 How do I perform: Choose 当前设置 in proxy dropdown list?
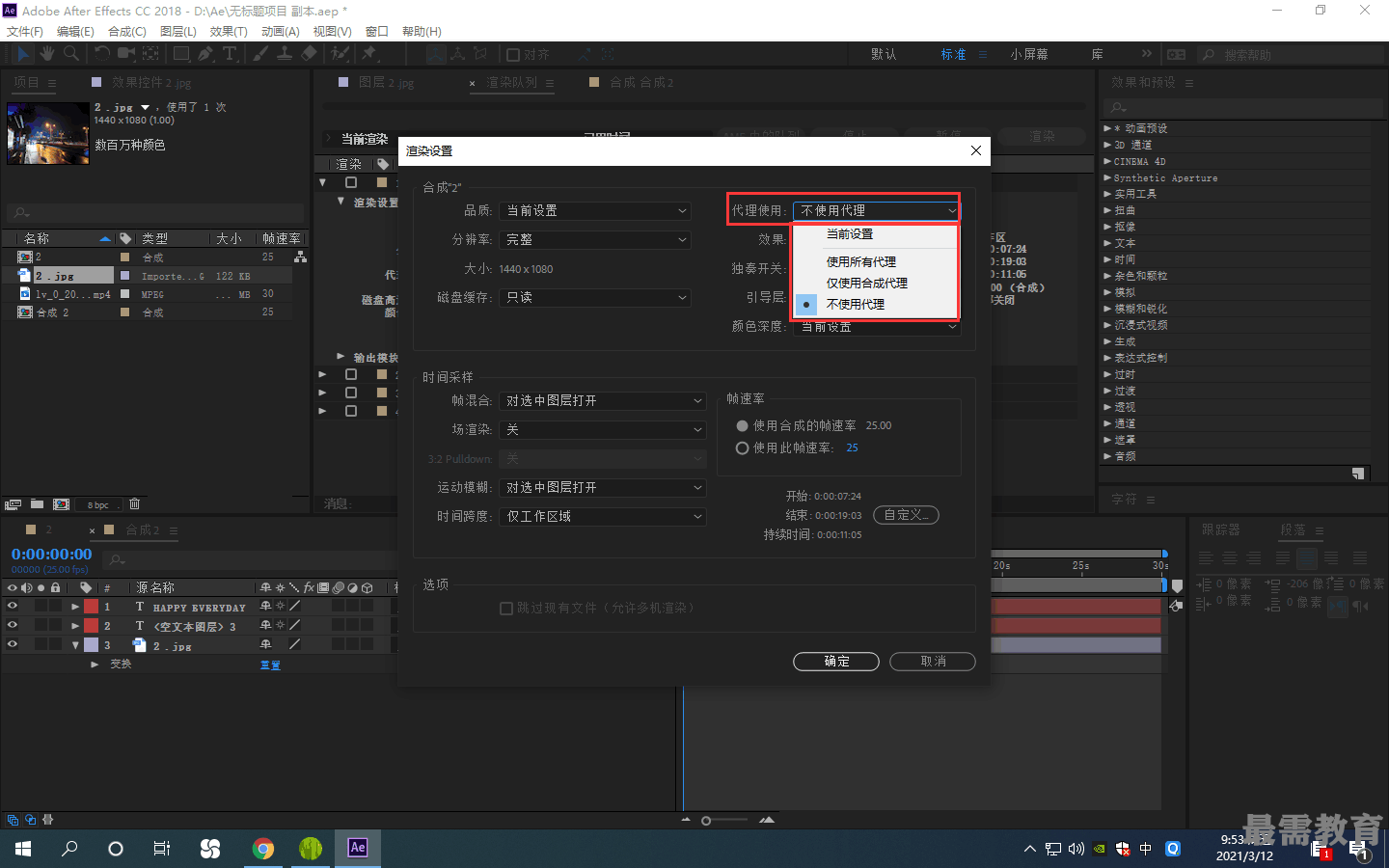coord(874,234)
